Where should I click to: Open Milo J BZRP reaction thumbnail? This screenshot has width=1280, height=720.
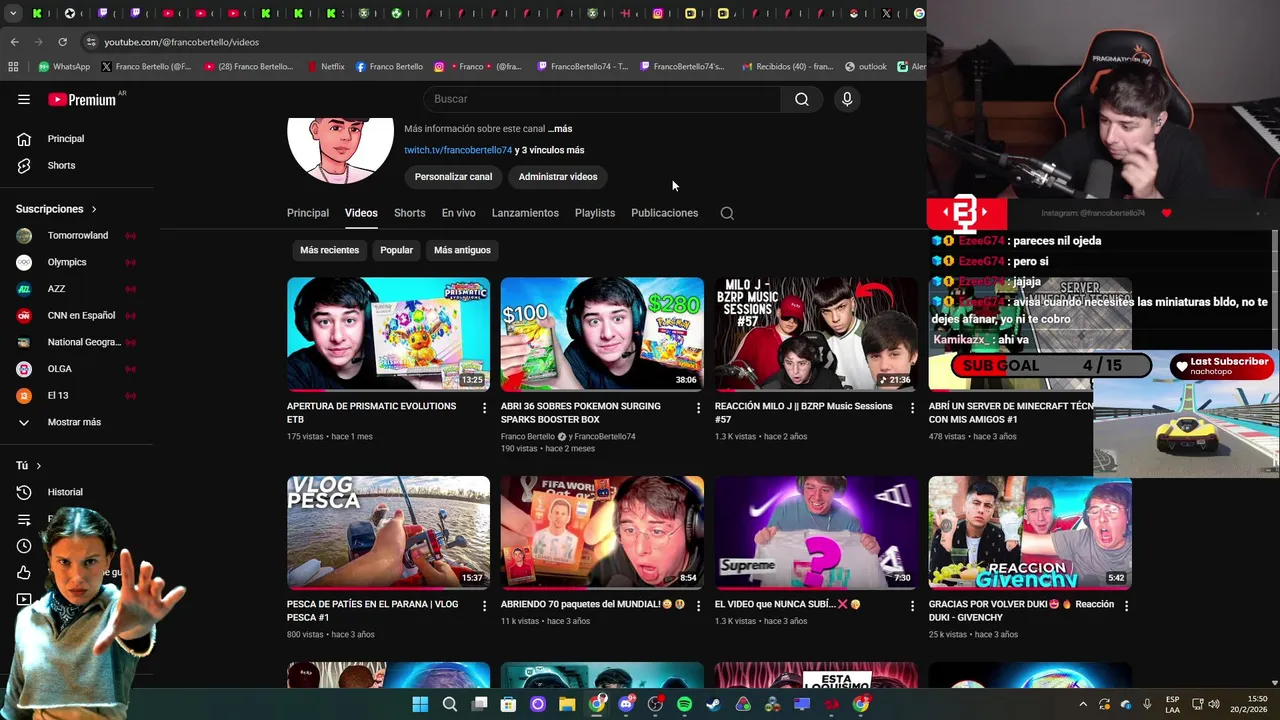click(x=816, y=334)
